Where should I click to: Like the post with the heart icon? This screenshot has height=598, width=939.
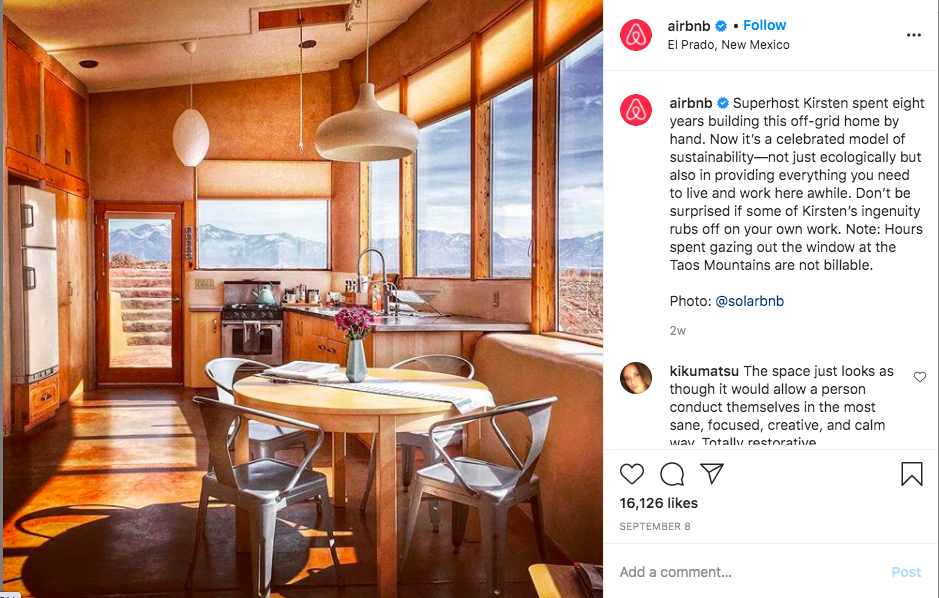(x=632, y=474)
